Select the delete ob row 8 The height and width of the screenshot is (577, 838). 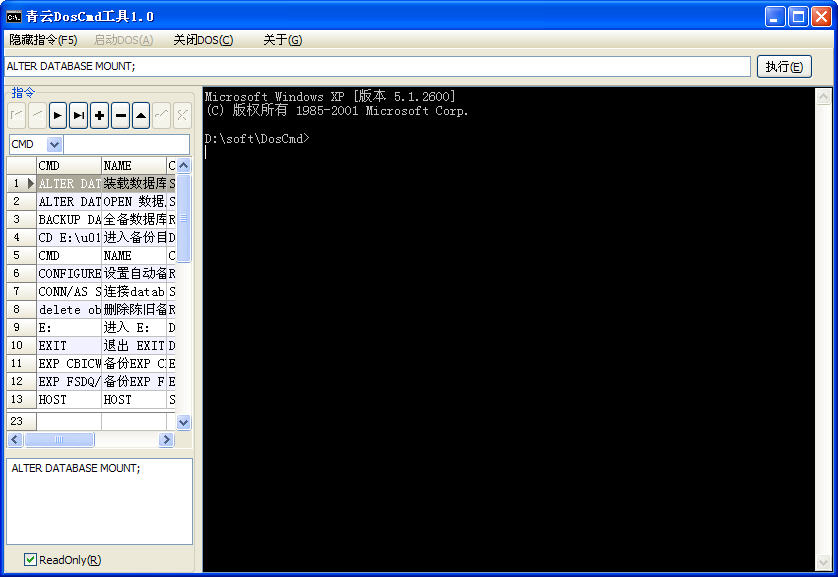91,309
